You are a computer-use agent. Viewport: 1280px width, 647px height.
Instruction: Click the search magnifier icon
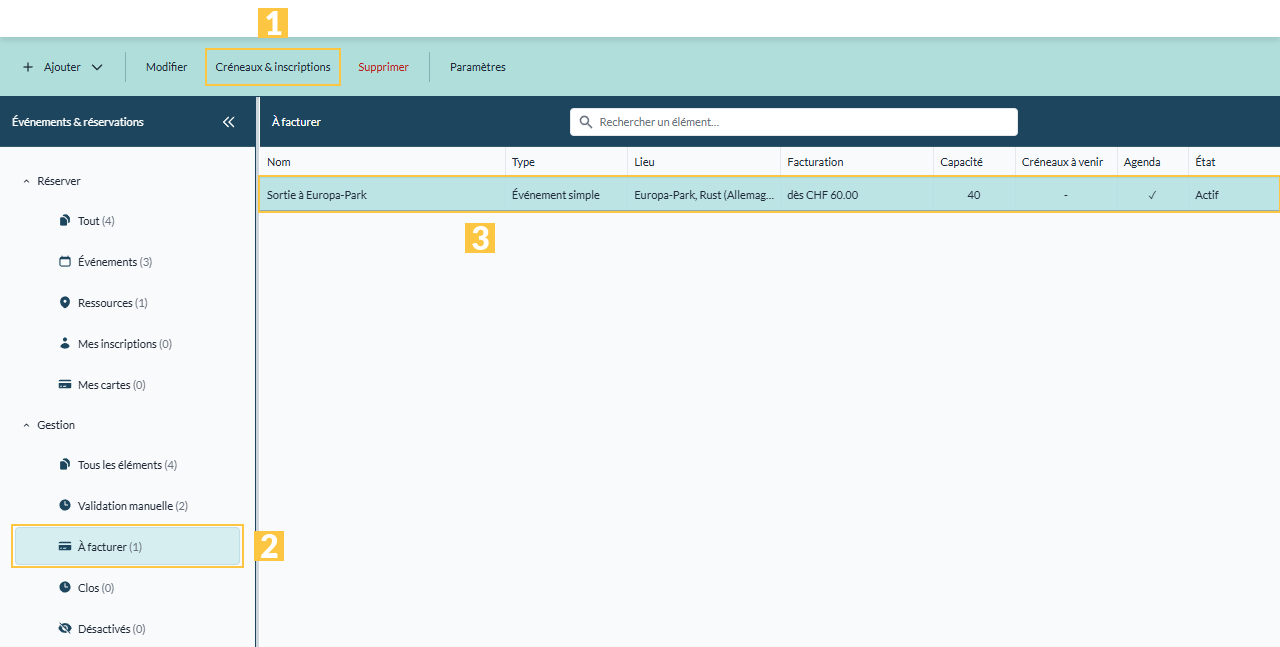[586, 122]
